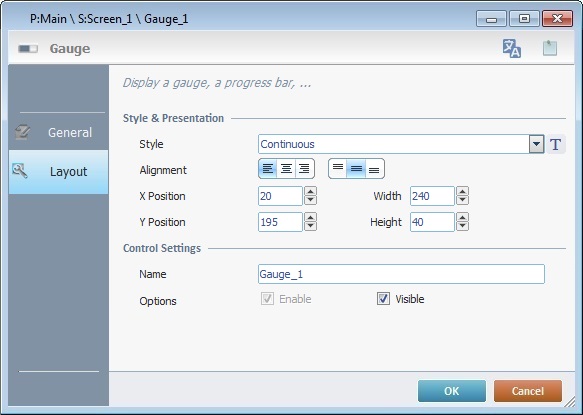This screenshot has height=415, width=583.
Task: Select top vertical alignment
Action: (x=338, y=169)
